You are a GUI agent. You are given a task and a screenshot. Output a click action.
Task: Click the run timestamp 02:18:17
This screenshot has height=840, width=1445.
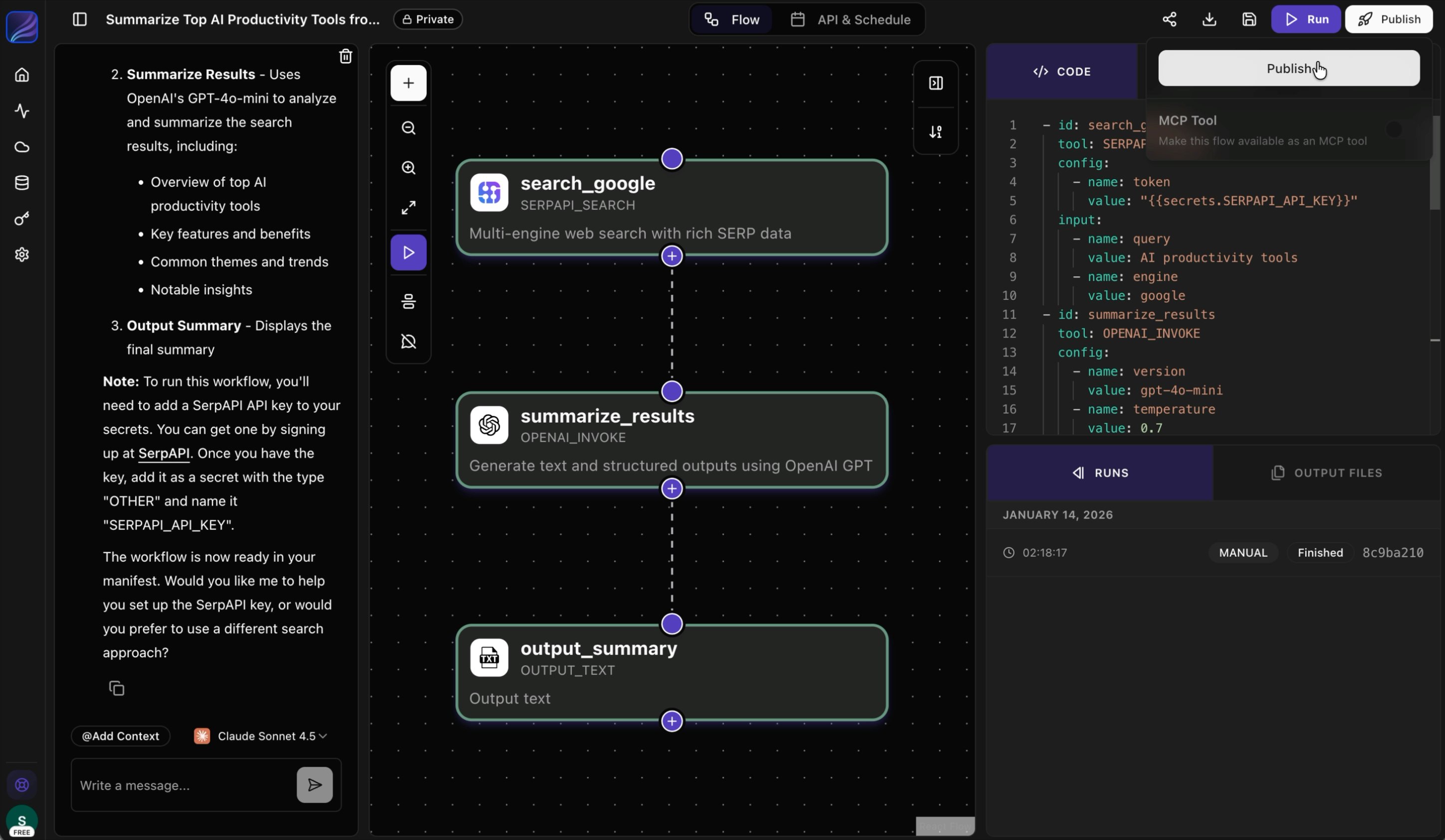tap(1044, 553)
